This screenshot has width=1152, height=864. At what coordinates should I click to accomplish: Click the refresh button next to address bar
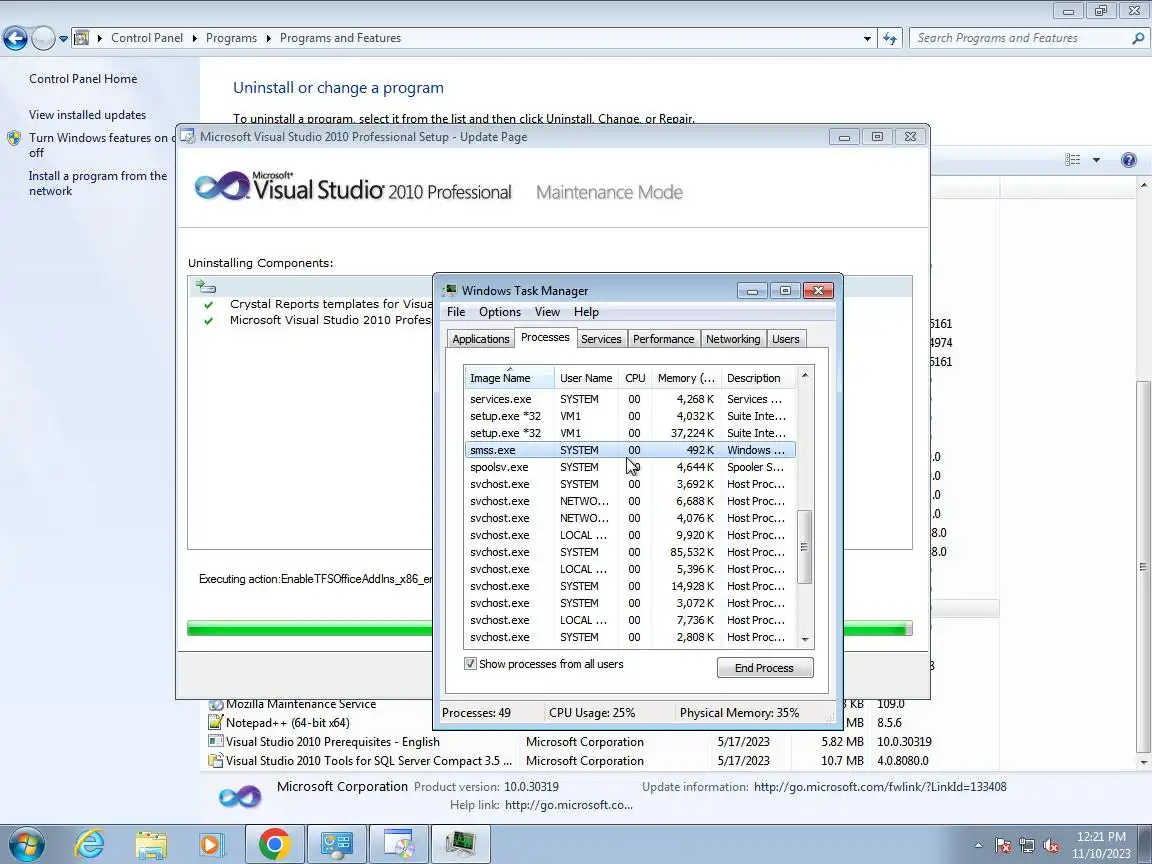point(890,38)
